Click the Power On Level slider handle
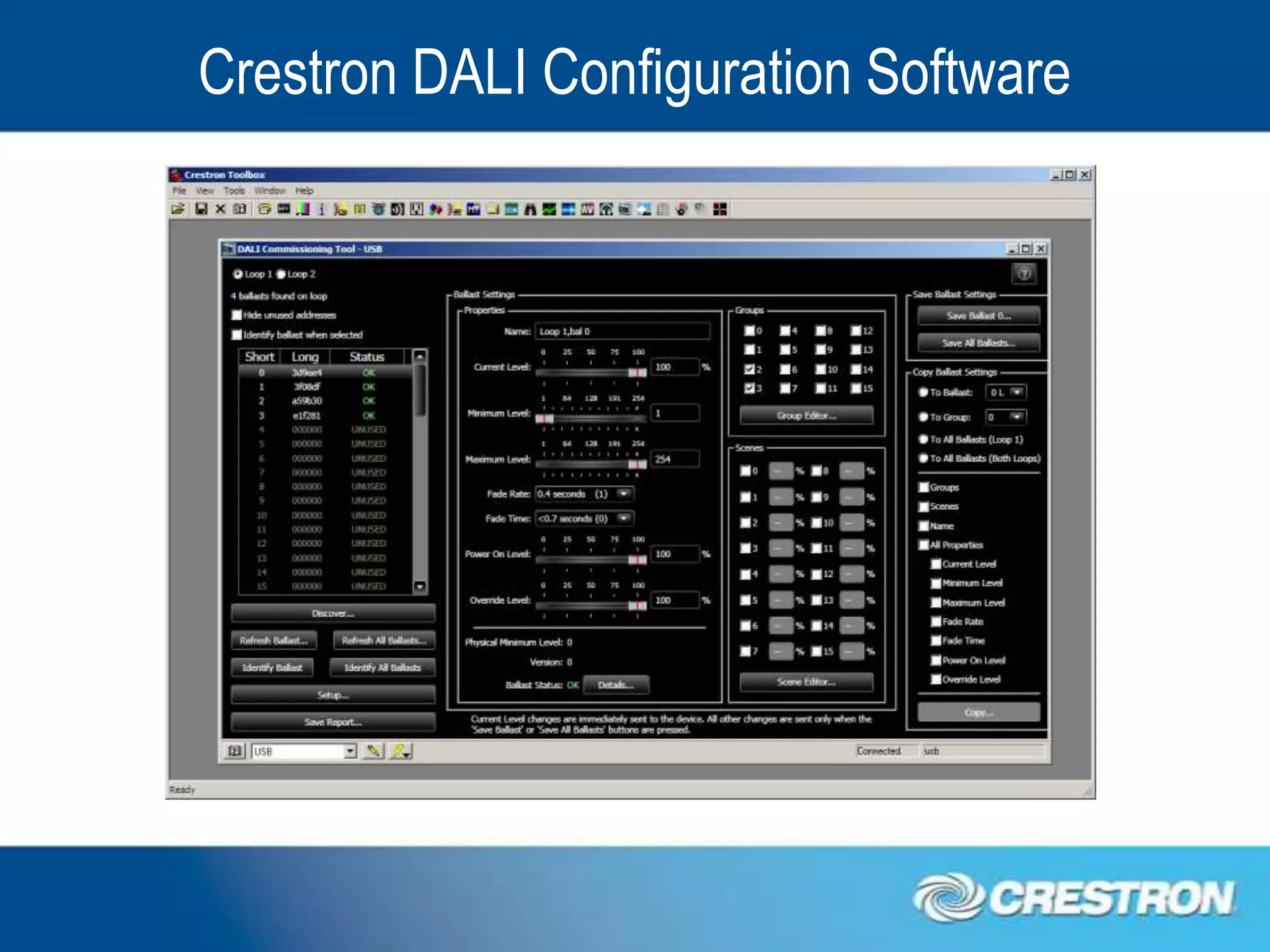This screenshot has height=952, width=1270. 637,560
